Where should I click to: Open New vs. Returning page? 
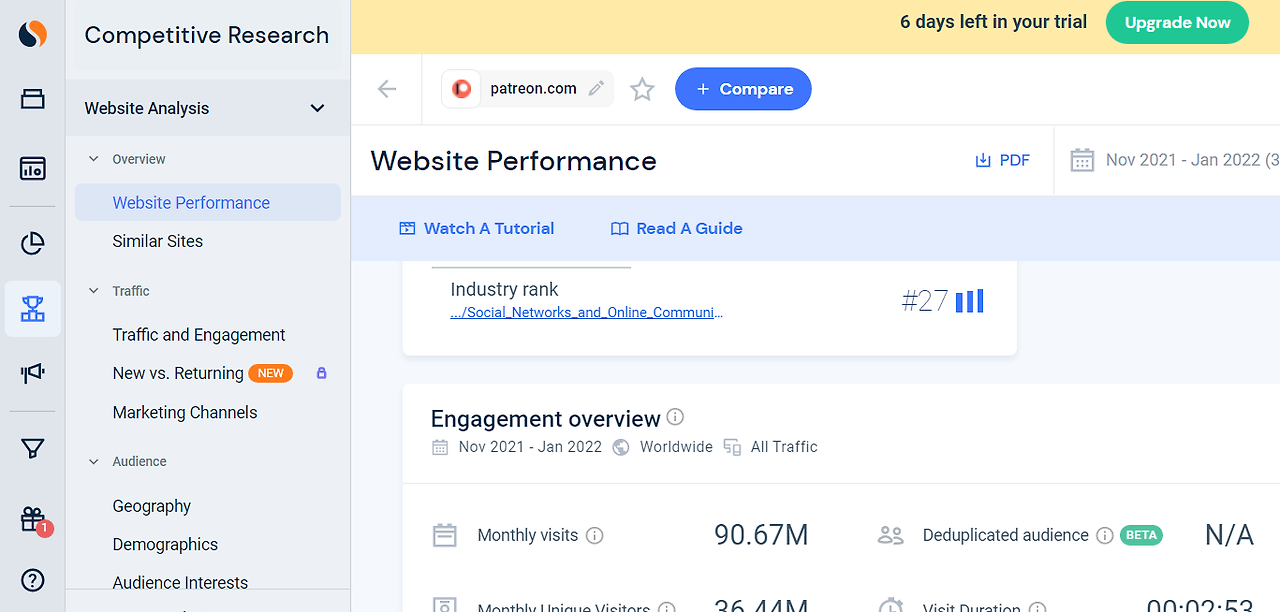178,373
